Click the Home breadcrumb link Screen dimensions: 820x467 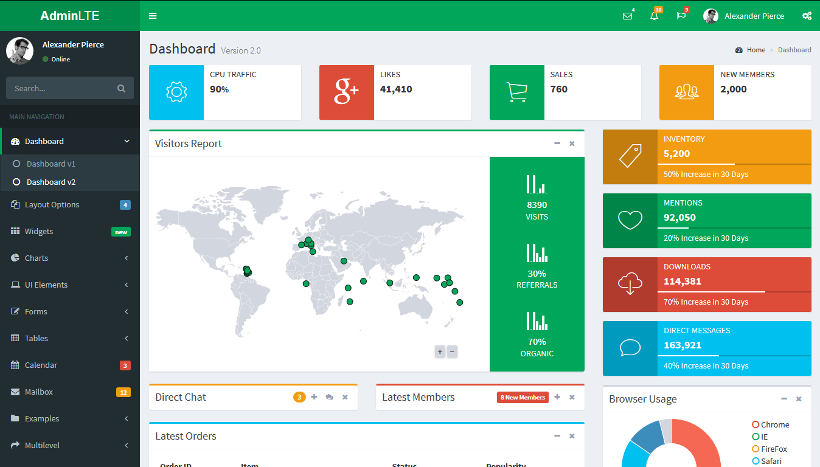click(x=755, y=49)
